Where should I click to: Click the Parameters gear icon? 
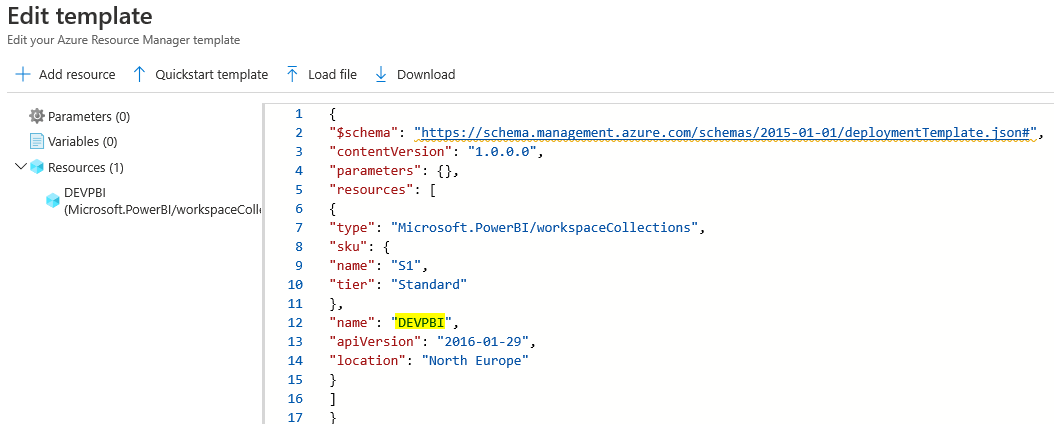point(36,116)
